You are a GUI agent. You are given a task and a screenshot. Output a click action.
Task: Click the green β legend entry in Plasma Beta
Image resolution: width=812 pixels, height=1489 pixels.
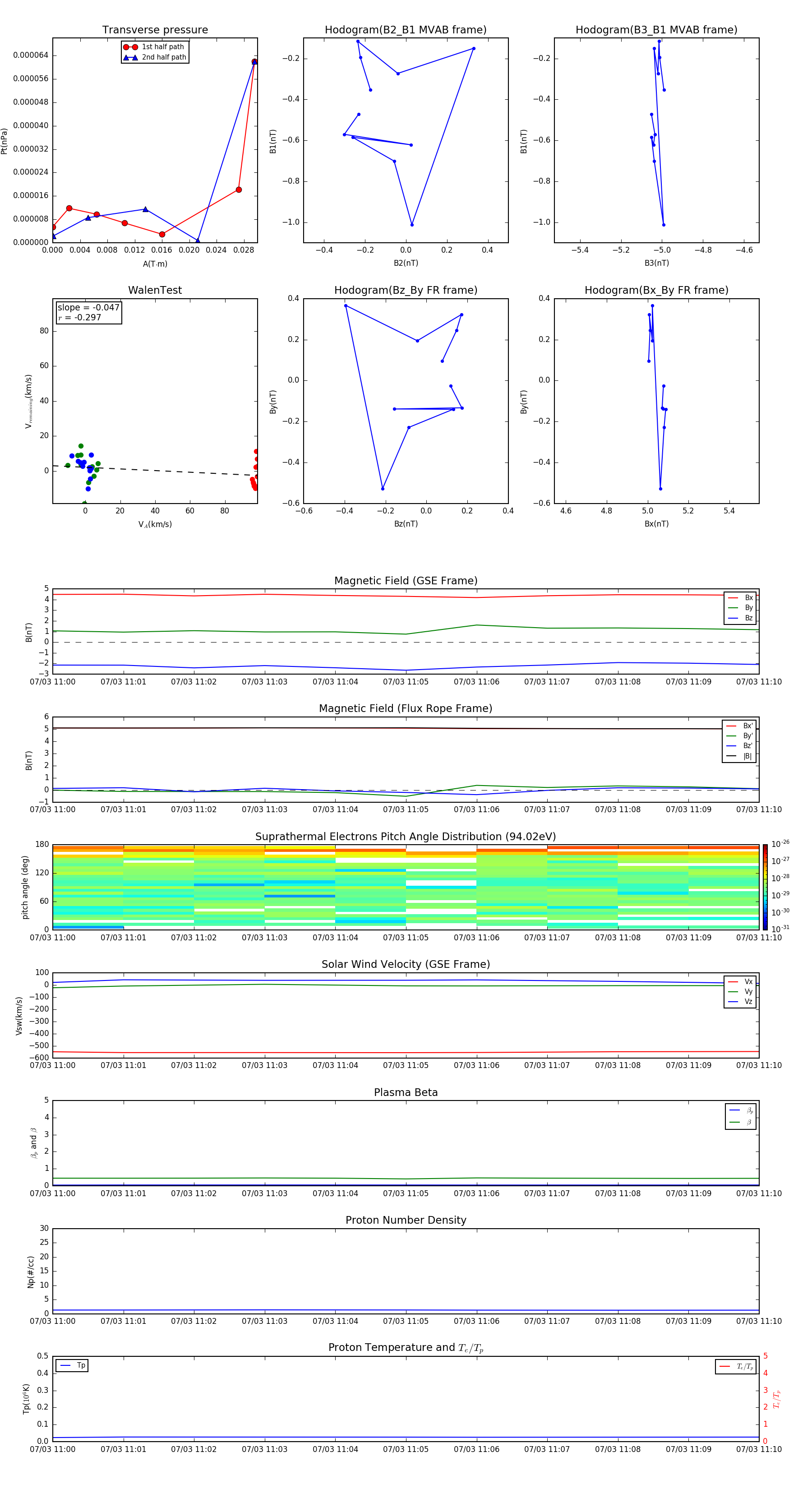point(741,1122)
